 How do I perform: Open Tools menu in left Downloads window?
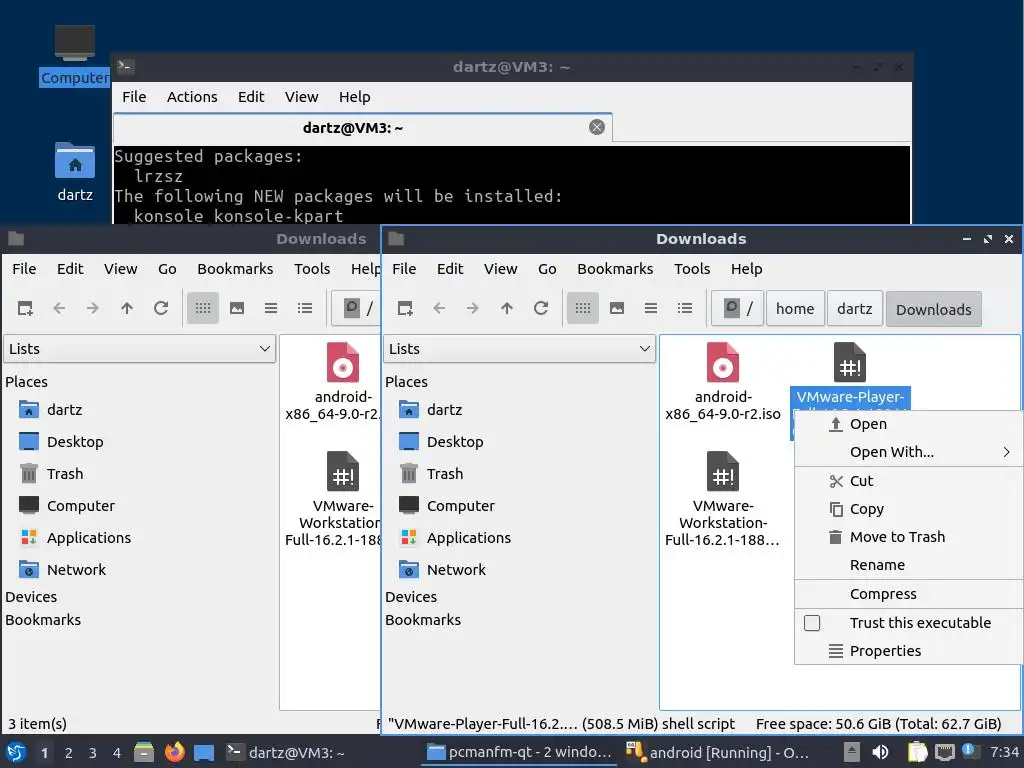coord(312,268)
